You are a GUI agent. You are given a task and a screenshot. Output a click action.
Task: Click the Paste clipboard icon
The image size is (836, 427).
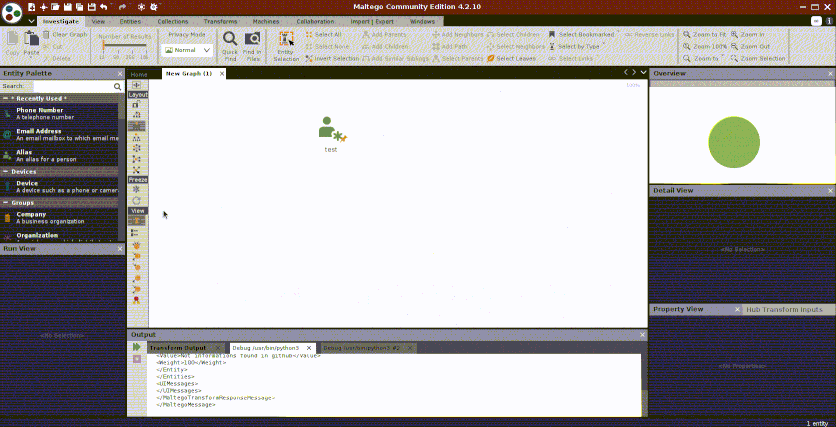click(x=31, y=38)
